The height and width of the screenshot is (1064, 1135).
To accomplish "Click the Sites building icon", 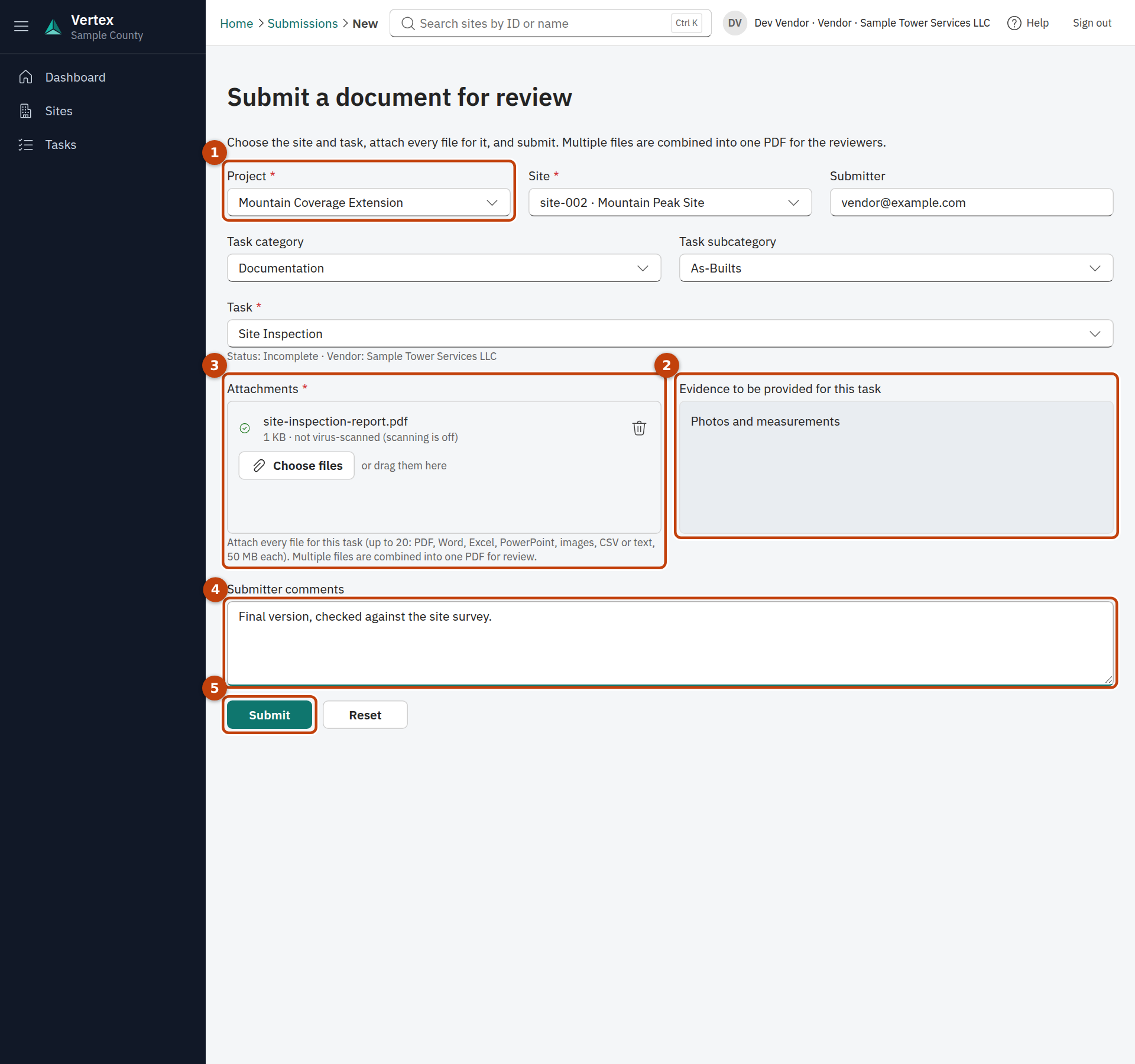I will point(25,111).
